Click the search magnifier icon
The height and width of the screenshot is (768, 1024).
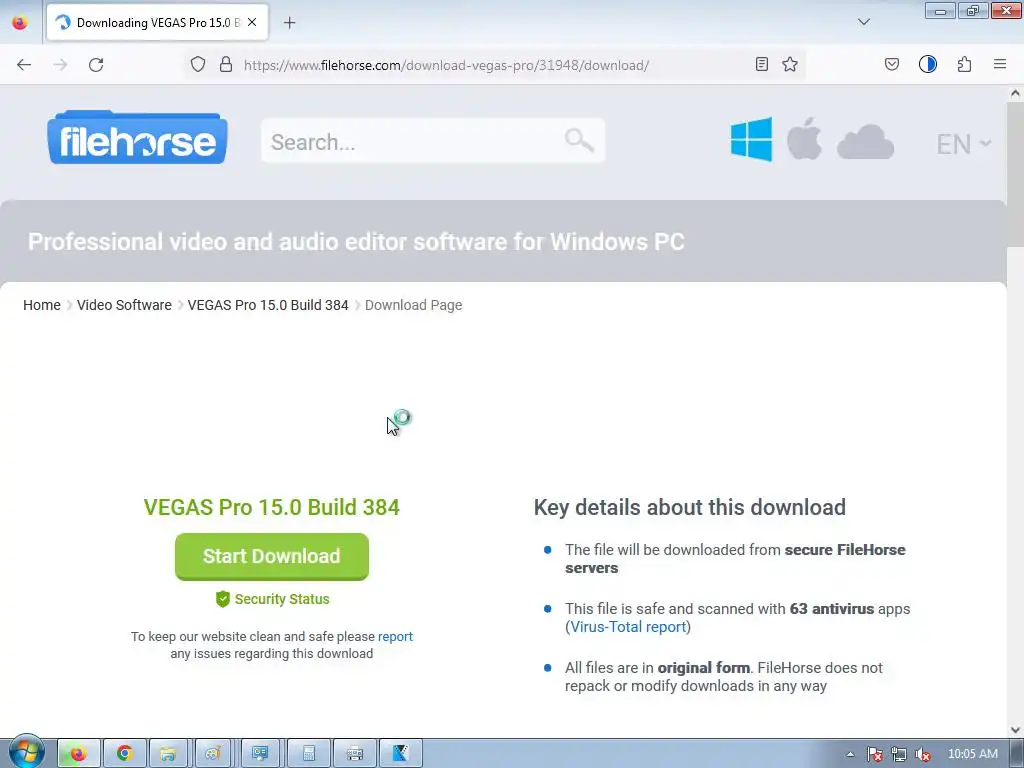point(579,140)
